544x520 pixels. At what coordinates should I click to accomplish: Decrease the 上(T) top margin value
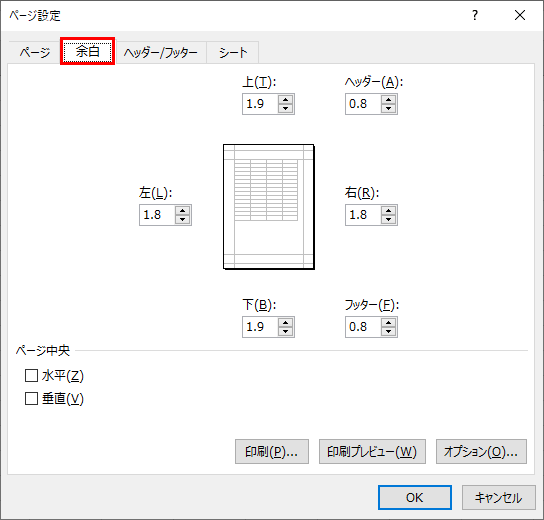click(286, 109)
